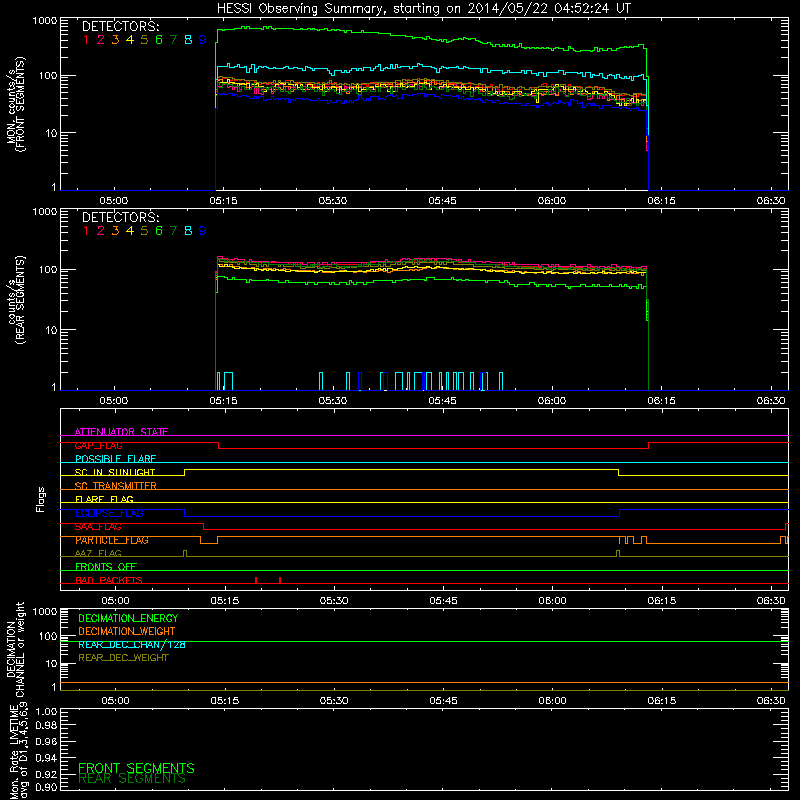Image resolution: width=800 pixels, height=800 pixels.
Task: Select DETECTORS: label in front segments plot
Action: pyautogui.click(x=121, y=27)
